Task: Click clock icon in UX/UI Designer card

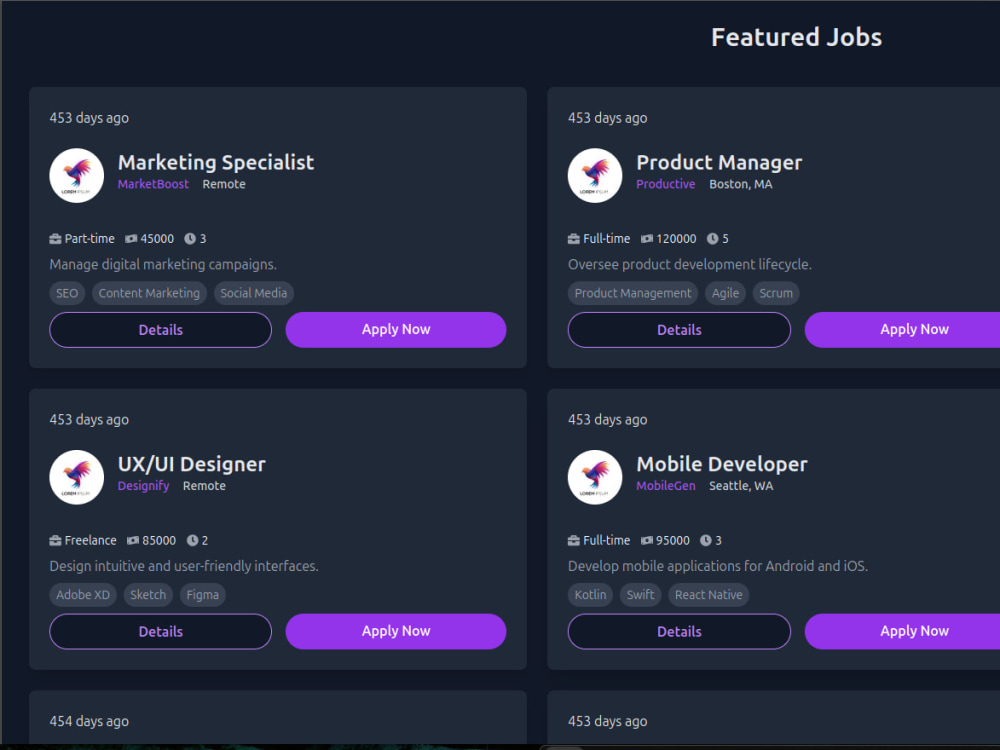Action: [x=193, y=540]
